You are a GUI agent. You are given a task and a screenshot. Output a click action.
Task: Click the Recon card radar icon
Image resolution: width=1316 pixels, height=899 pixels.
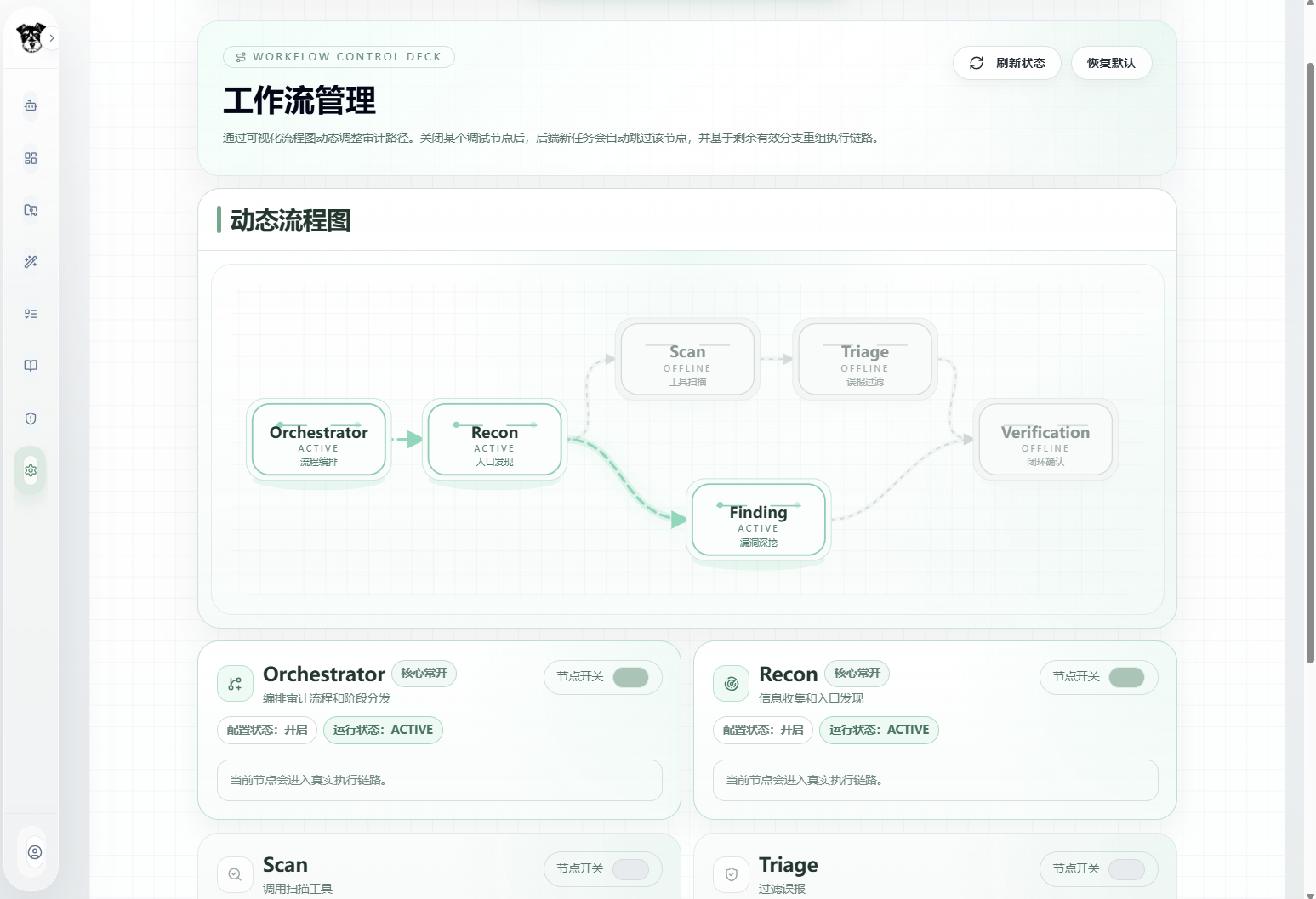tap(731, 684)
